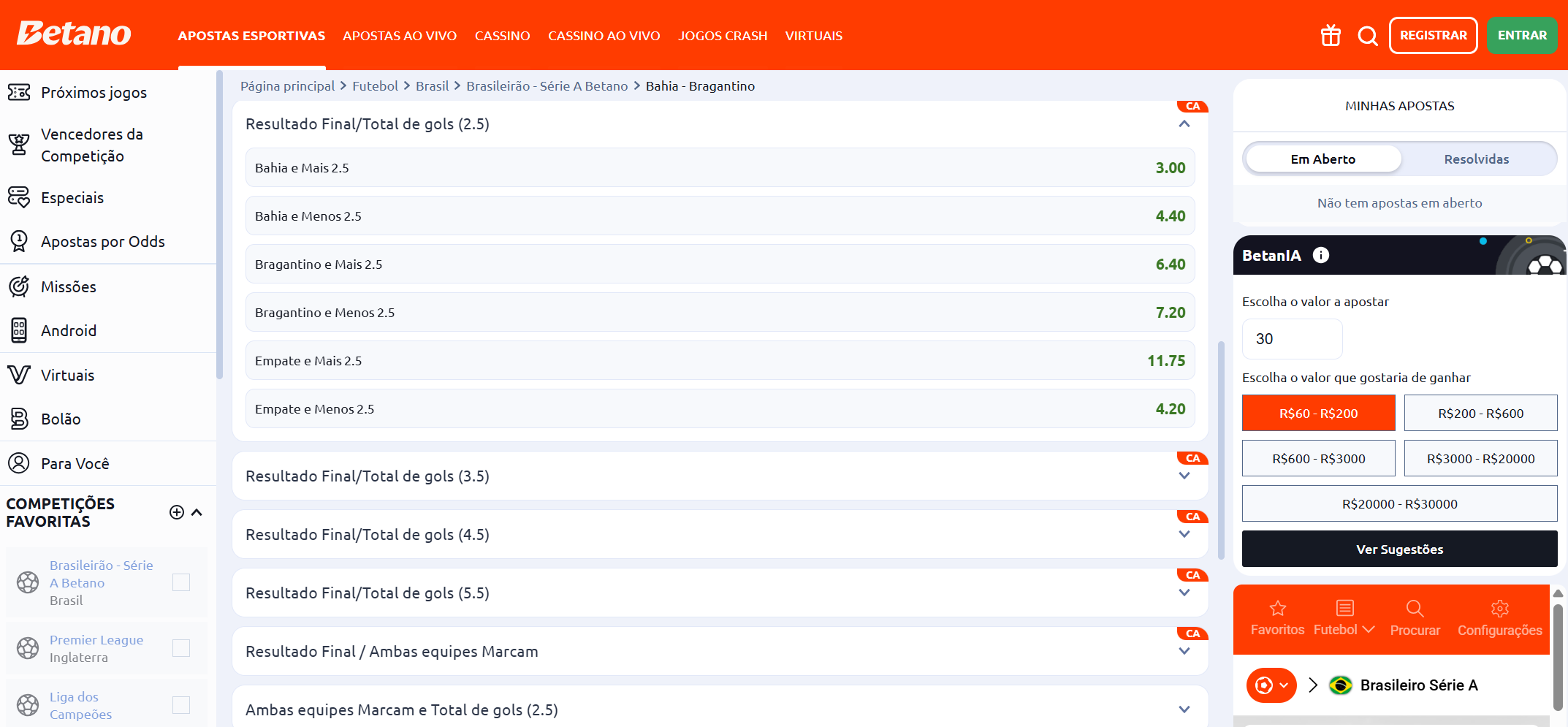Add favorite competition with plus icon
The image size is (1568, 727).
click(x=177, y=512)
